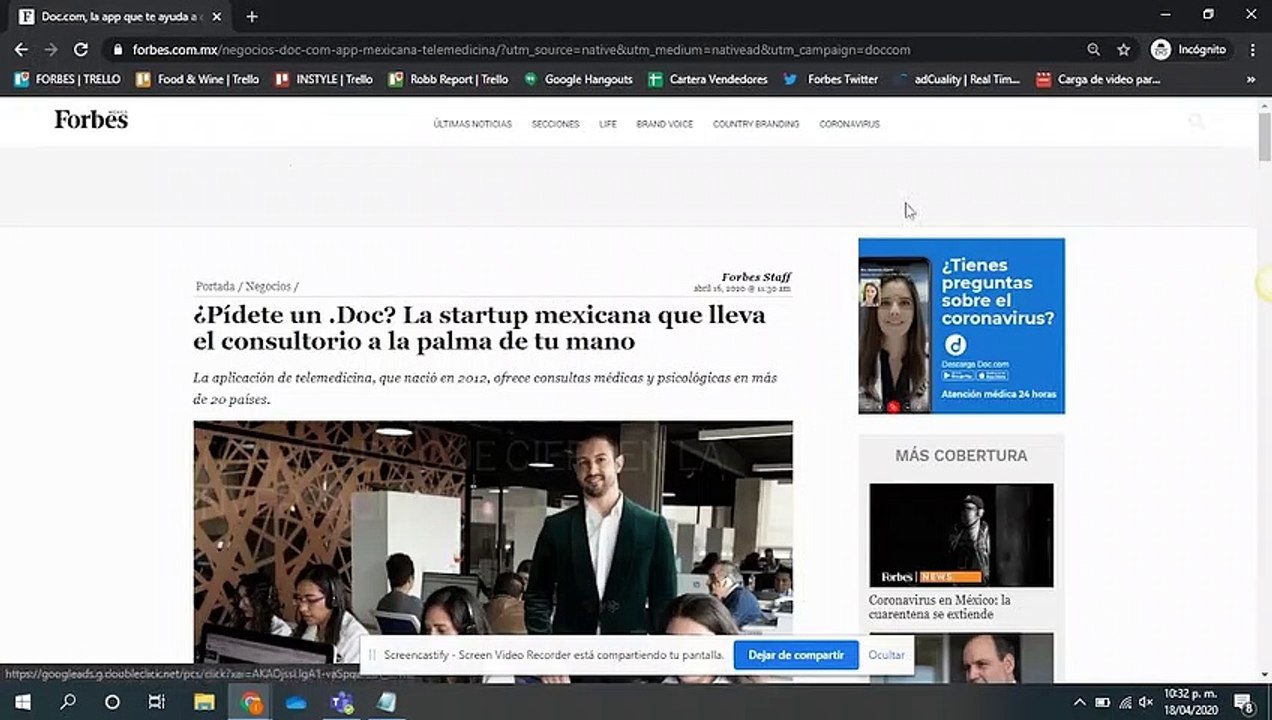Go back with the browser back arrow

[x=21, y=49]
